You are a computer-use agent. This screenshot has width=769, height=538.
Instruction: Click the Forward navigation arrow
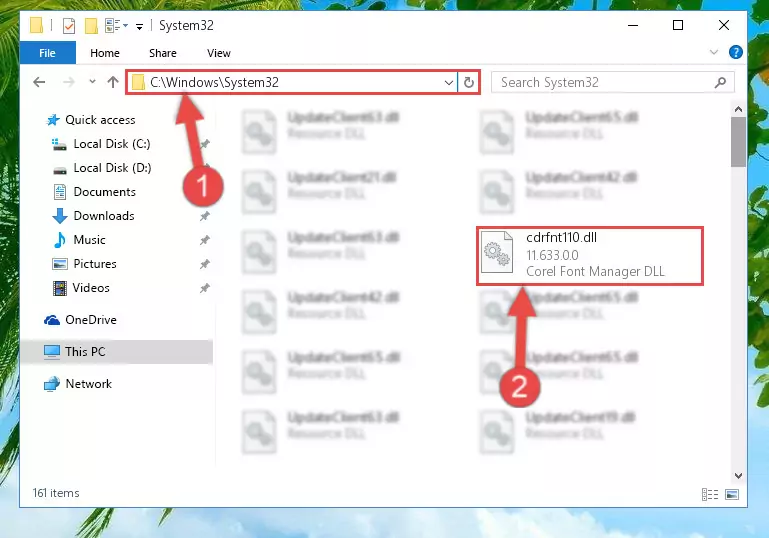(x=69, y=82)
